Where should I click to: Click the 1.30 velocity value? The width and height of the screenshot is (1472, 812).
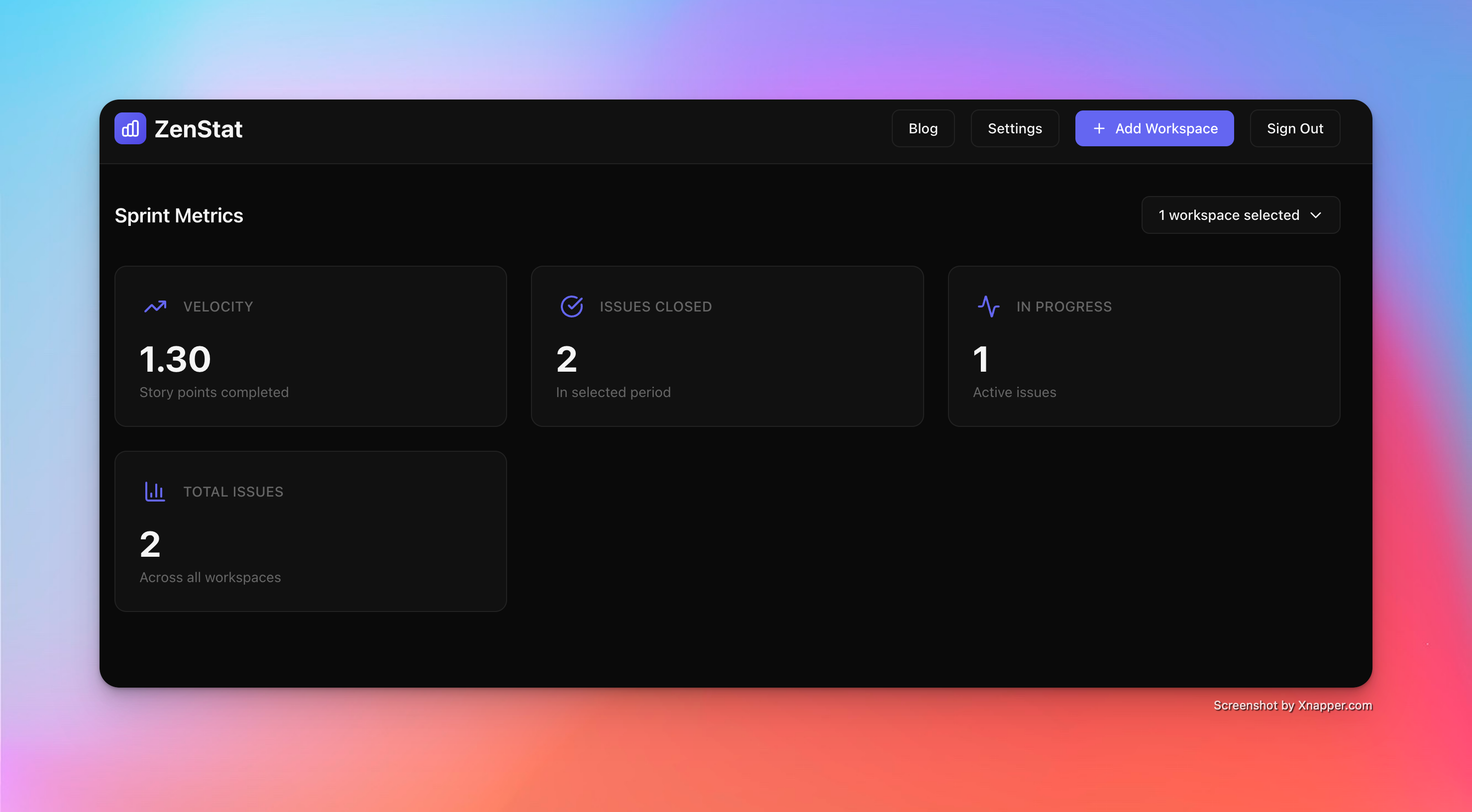(176, 359)
